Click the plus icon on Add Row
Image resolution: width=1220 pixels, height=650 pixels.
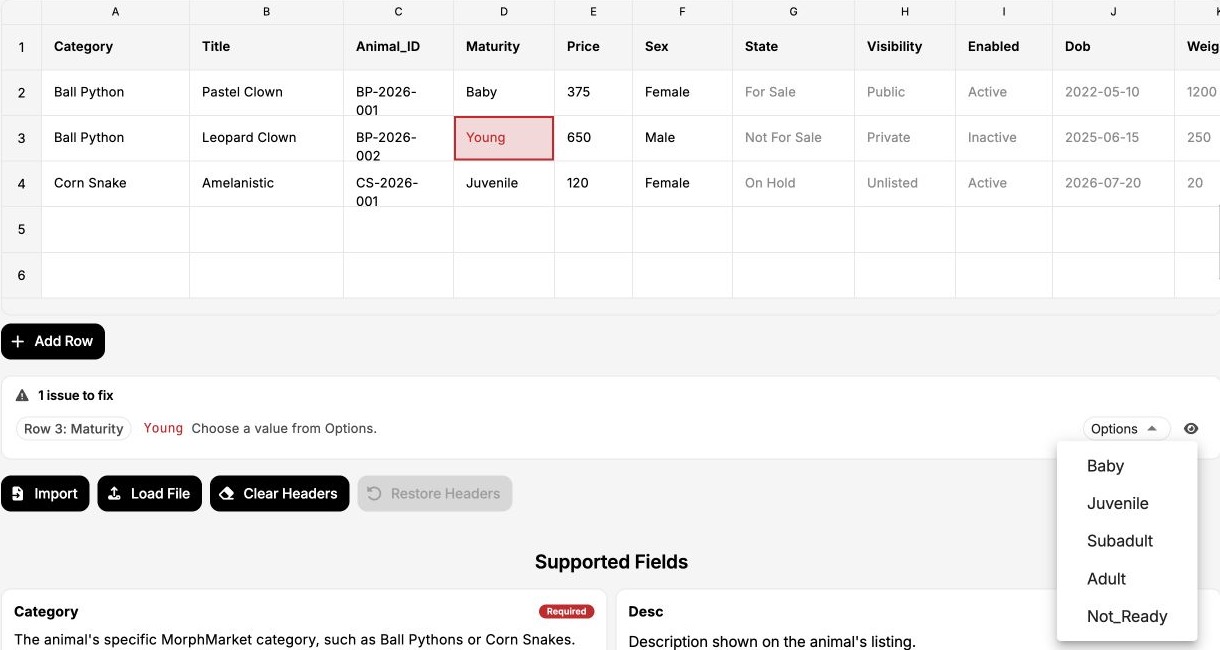(18, 341)
